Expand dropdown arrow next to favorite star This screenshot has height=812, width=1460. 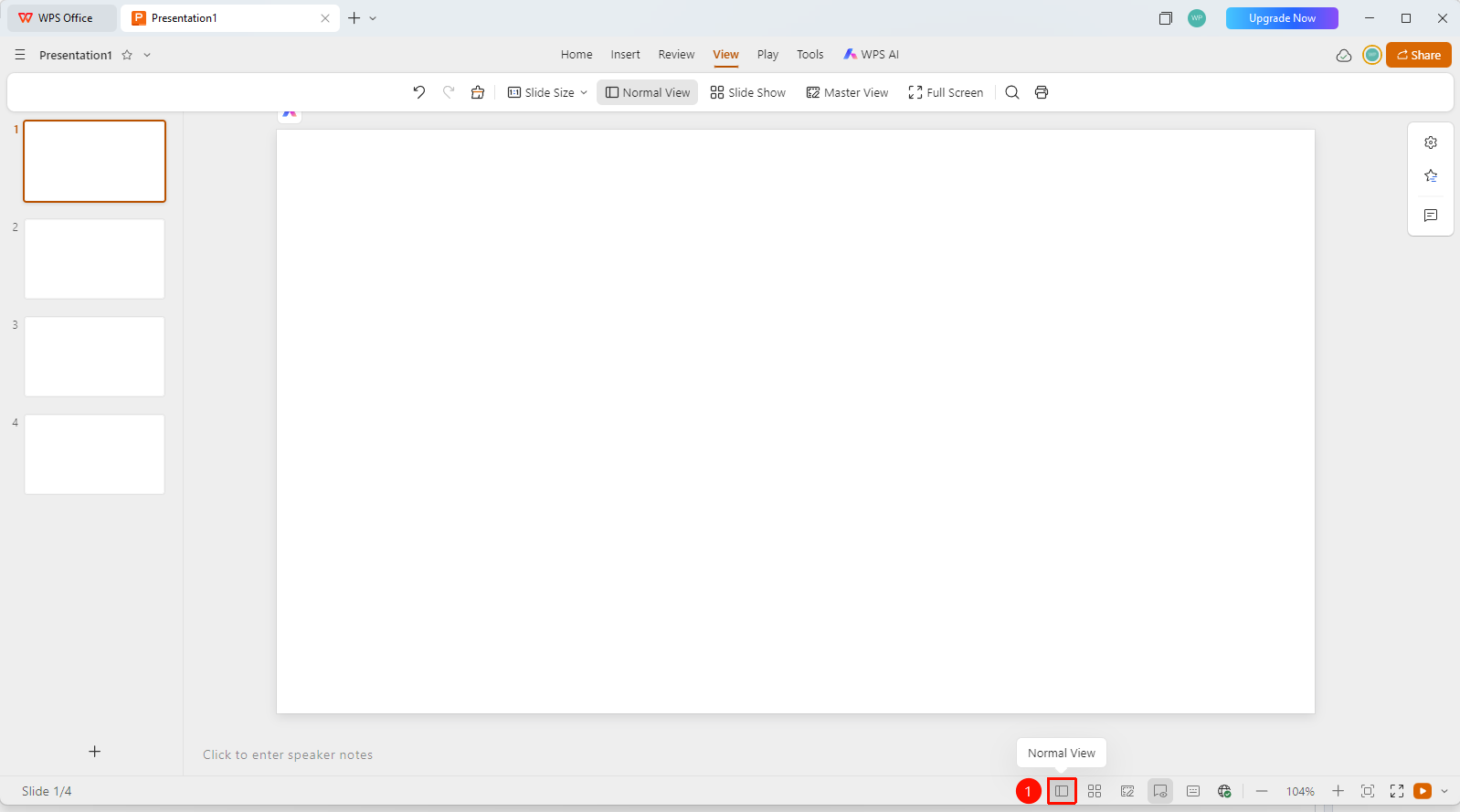(147, 55)
